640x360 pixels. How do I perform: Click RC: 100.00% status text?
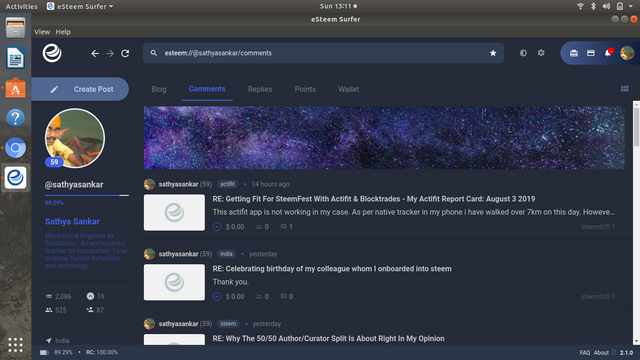102,352
